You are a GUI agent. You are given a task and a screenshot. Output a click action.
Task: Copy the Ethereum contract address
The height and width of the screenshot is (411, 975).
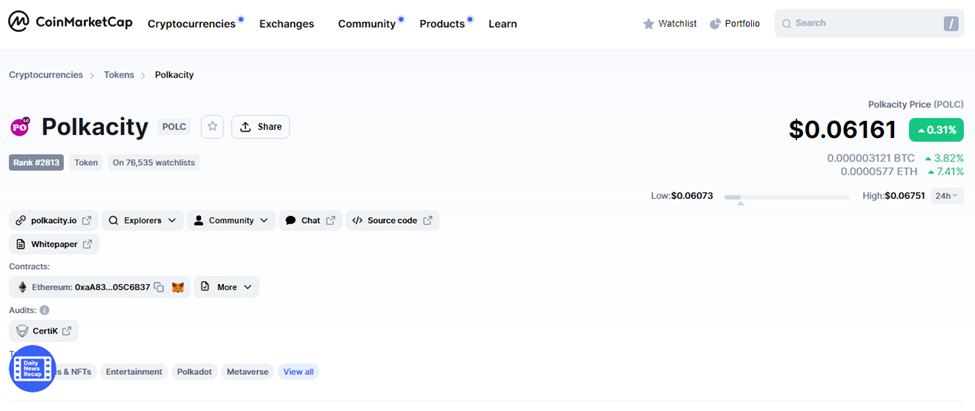point(159,287)
